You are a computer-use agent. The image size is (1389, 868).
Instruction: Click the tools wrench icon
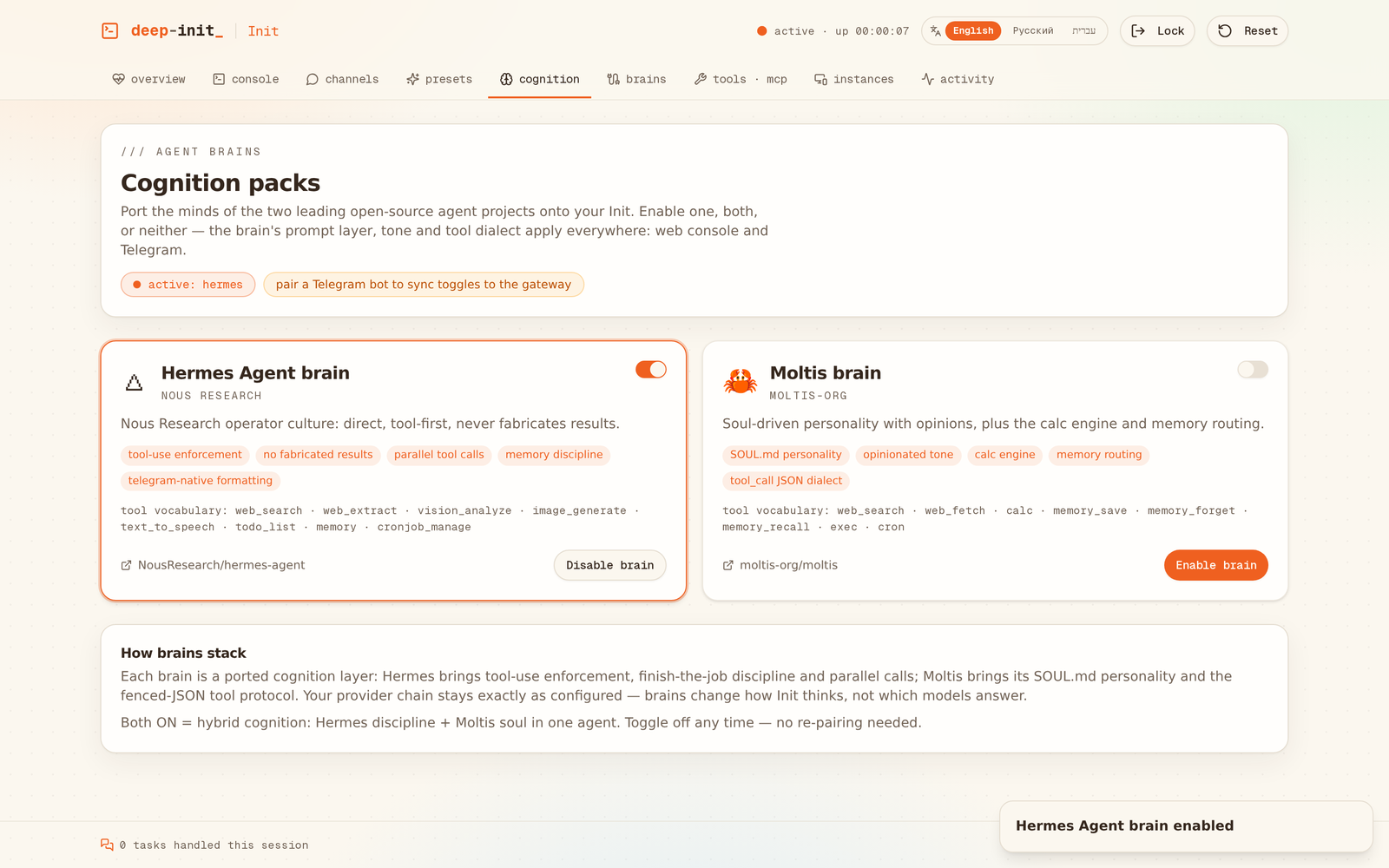(701, 79)
